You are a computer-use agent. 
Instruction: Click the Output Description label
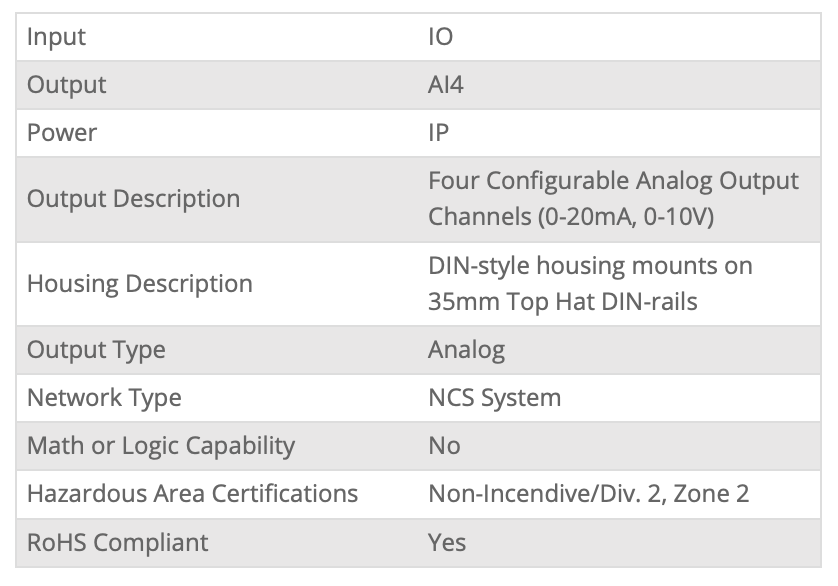(133, 199)
